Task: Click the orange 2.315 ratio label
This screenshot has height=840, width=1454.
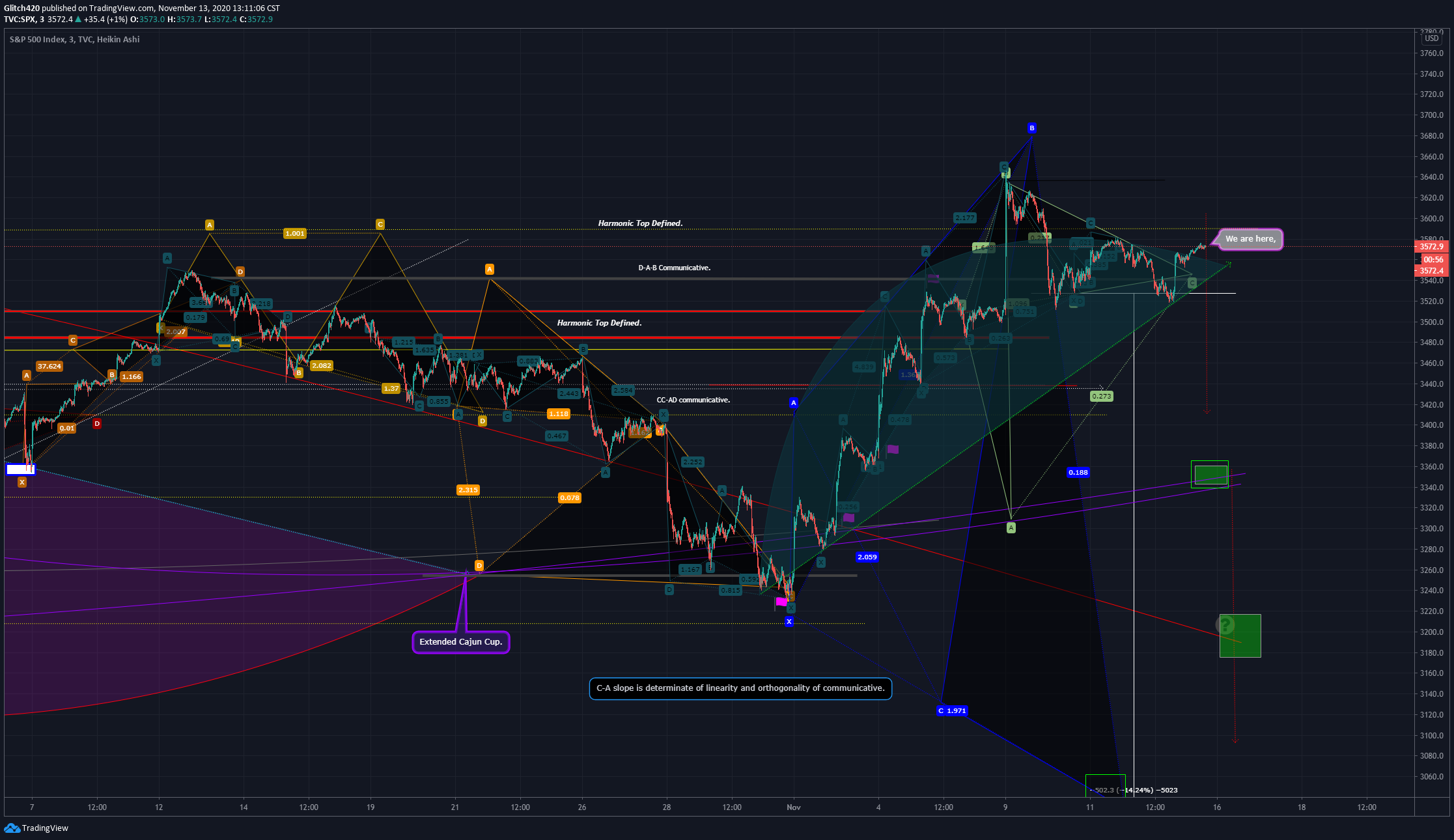Action: (x=468, y=490)
